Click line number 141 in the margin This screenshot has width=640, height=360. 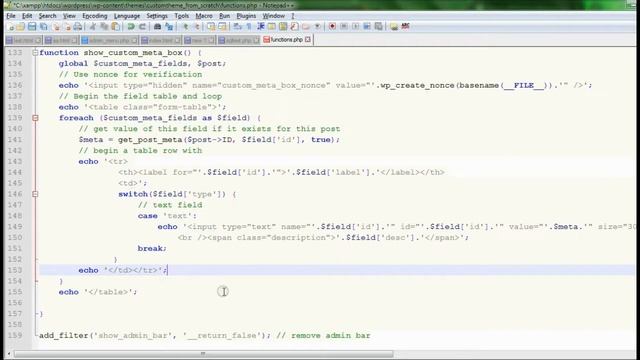coord(15,140)
